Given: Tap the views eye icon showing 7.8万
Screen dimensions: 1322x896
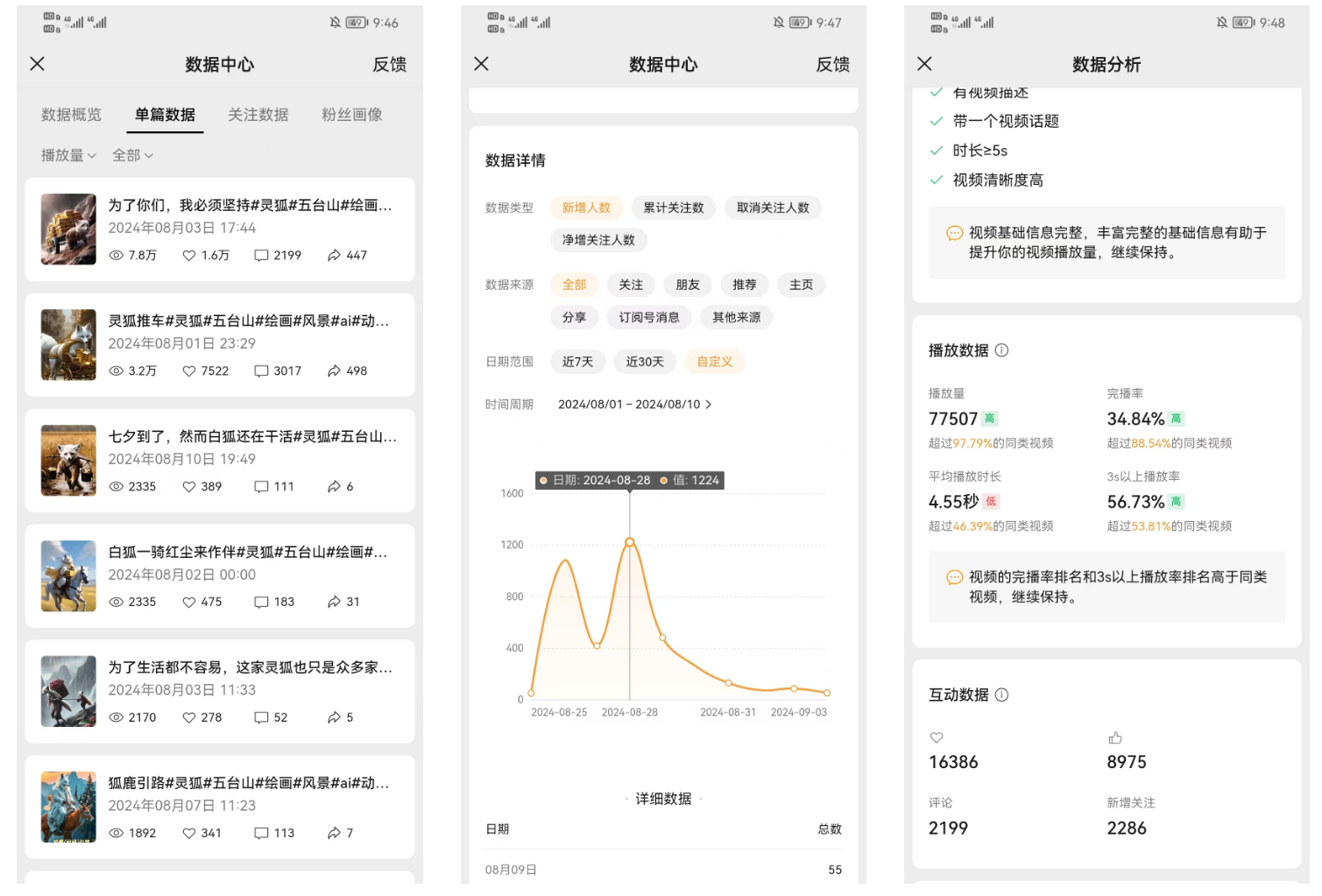Looking at the screenshot, I should [116, 256].
